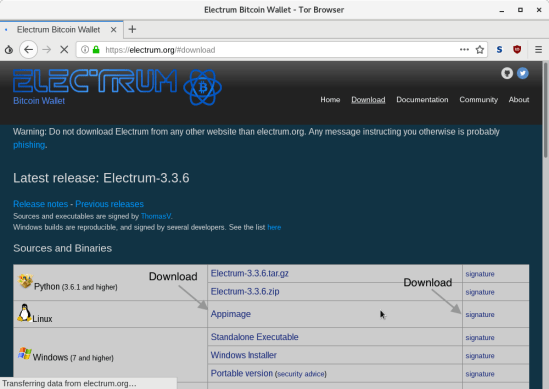The height and width of the screenshot is (389, 549).
Task: Visit Electrum's GitHub icon link
Action: 507,73
